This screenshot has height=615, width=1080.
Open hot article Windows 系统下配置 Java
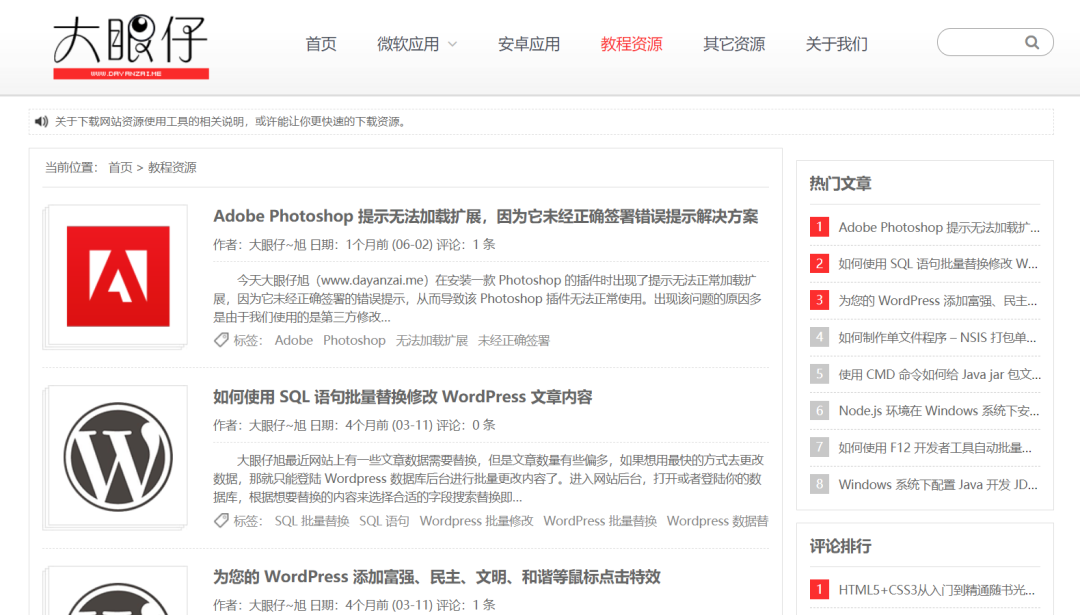coord(938,485)
